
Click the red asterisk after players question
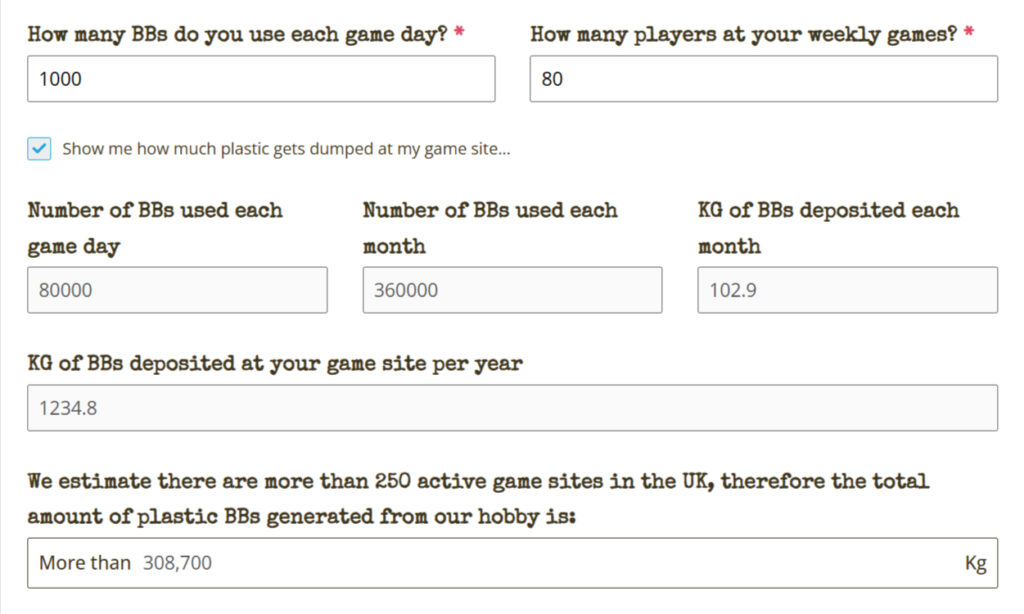[969, 34]
